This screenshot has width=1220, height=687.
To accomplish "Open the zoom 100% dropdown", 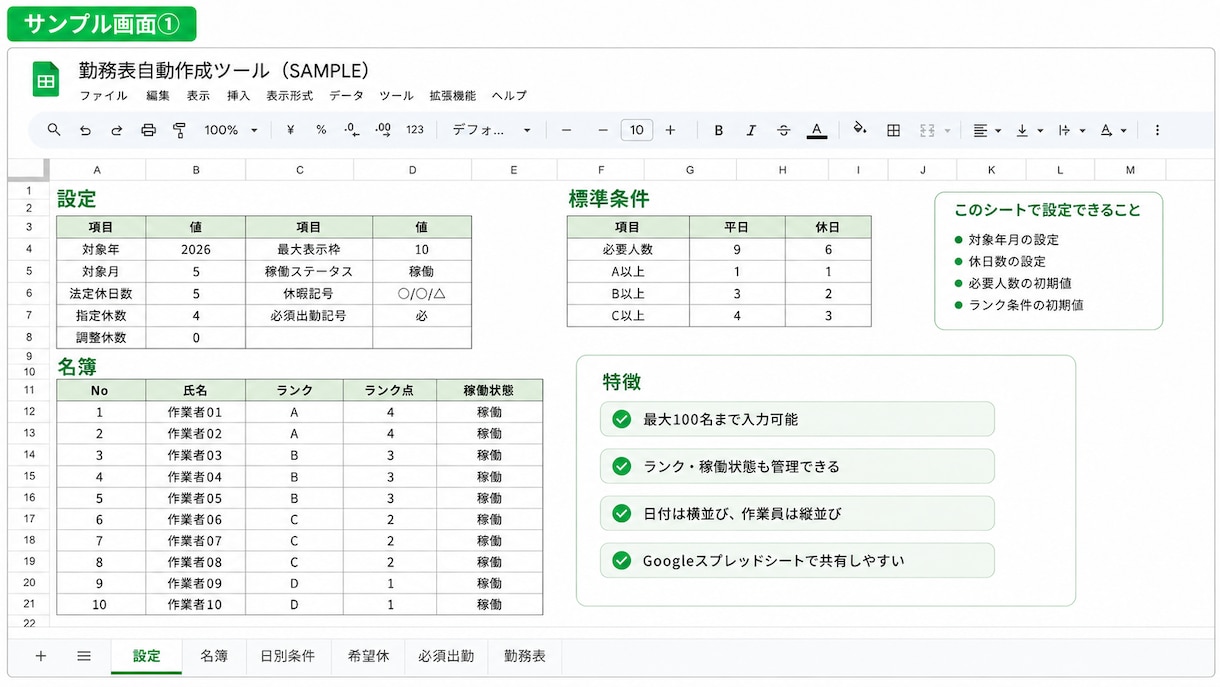I will tap(231, 130).
